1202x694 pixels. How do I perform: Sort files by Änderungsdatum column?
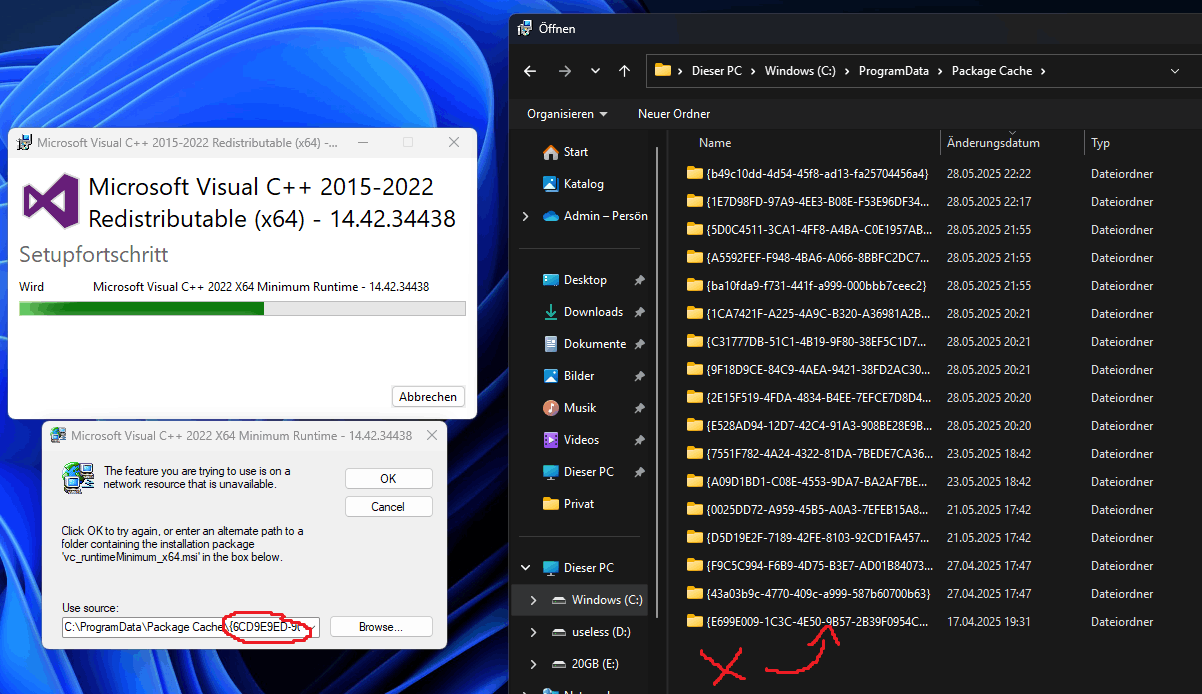click(x=993, y=143)
